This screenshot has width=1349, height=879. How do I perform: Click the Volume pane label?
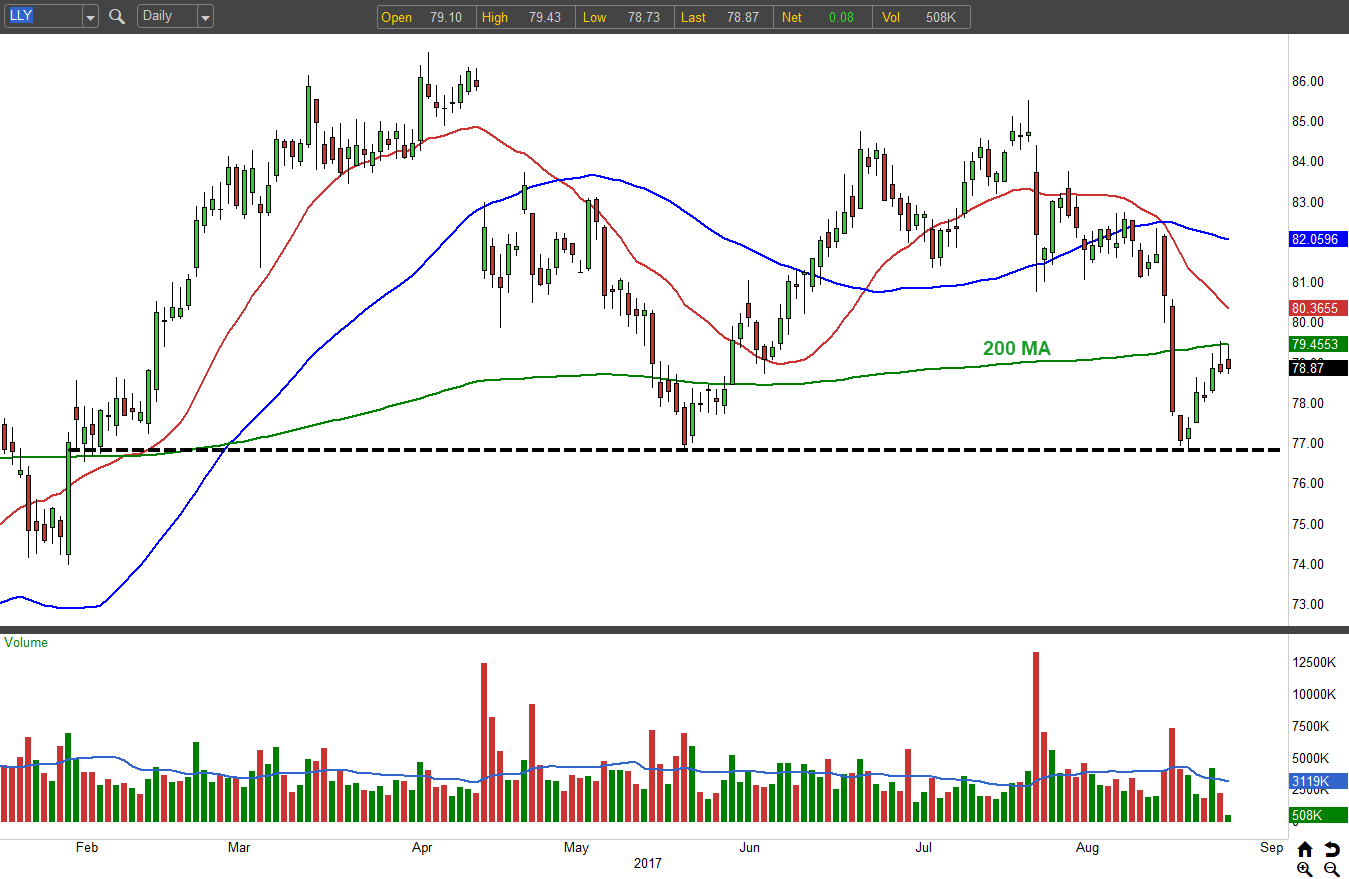point(26,642)
